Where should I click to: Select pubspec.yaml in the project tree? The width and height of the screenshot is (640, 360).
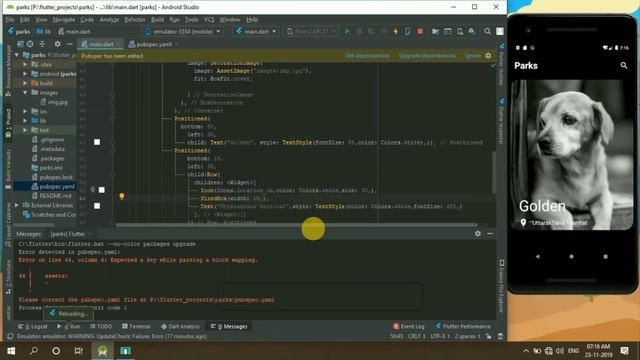53,187
